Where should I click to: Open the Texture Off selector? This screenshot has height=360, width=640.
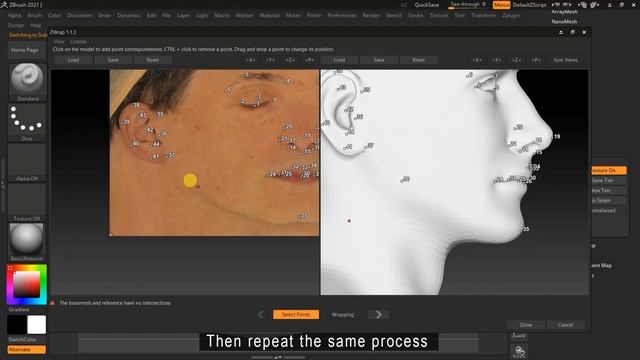click(27, 202)
